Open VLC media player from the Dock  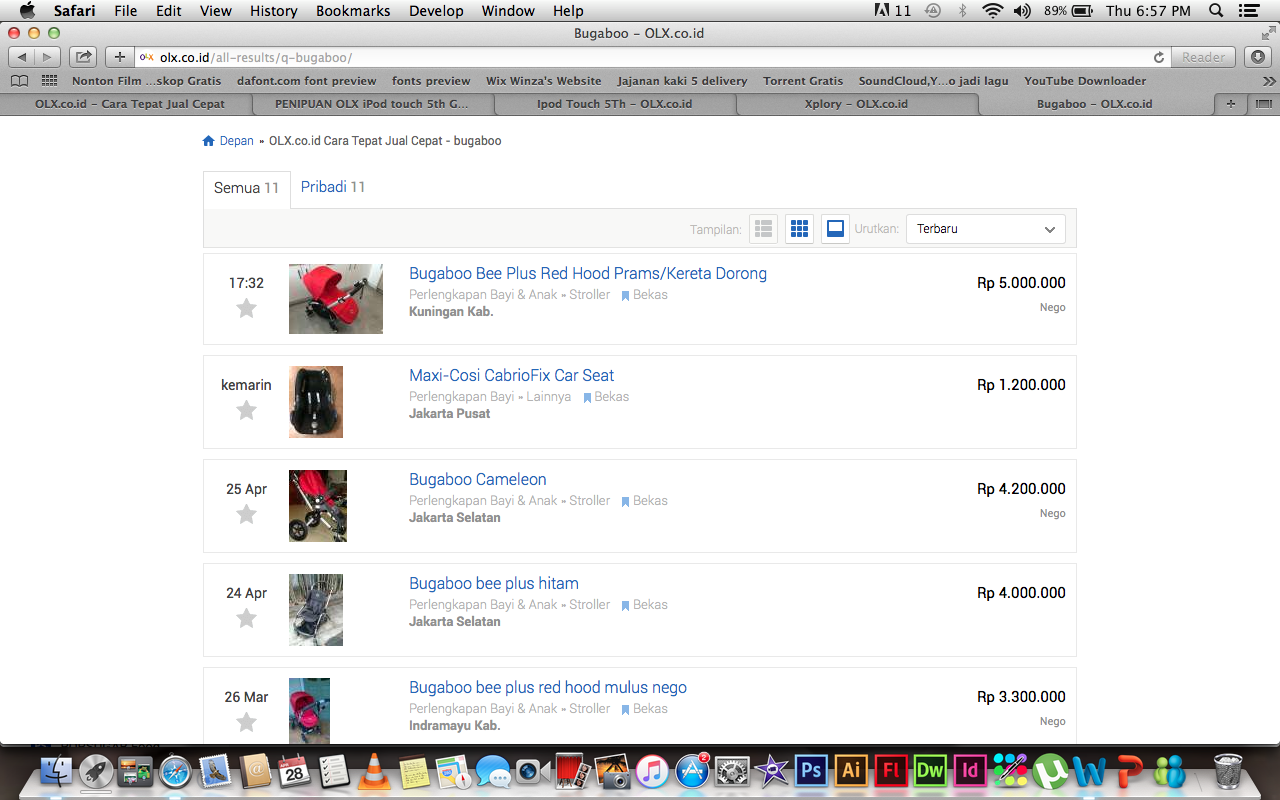374,771
